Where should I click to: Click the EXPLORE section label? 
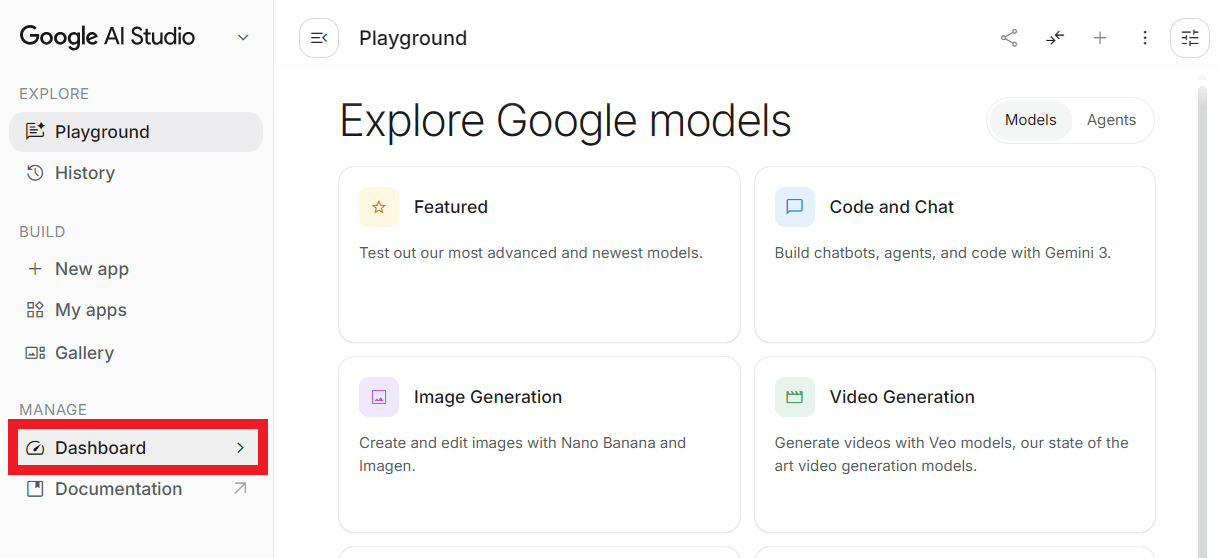click(x=54, y=94)
